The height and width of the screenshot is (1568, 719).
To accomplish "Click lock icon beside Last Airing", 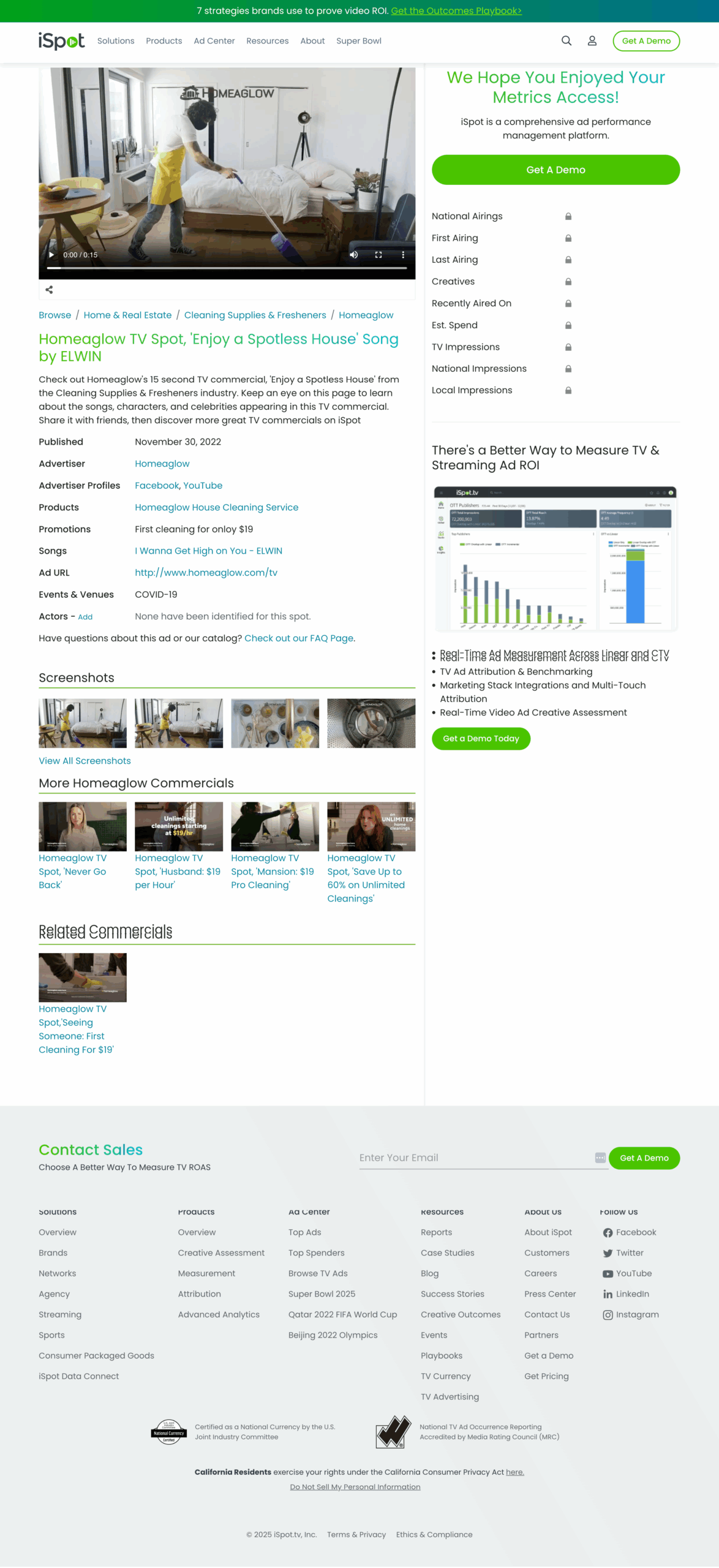I will [568, 260].
